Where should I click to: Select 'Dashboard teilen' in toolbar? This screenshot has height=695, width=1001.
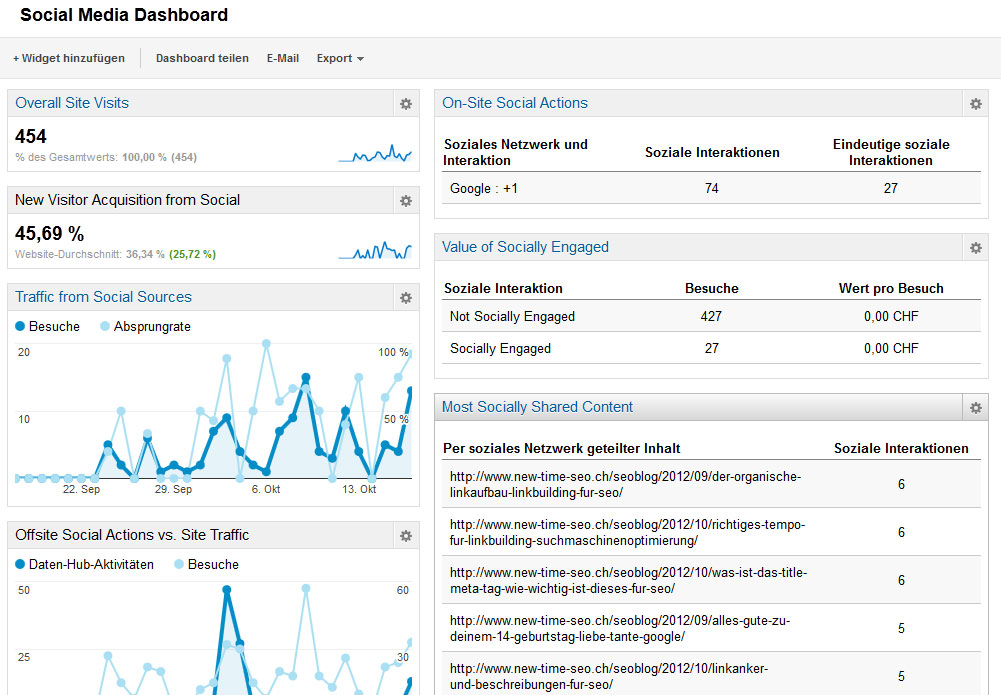202,58
